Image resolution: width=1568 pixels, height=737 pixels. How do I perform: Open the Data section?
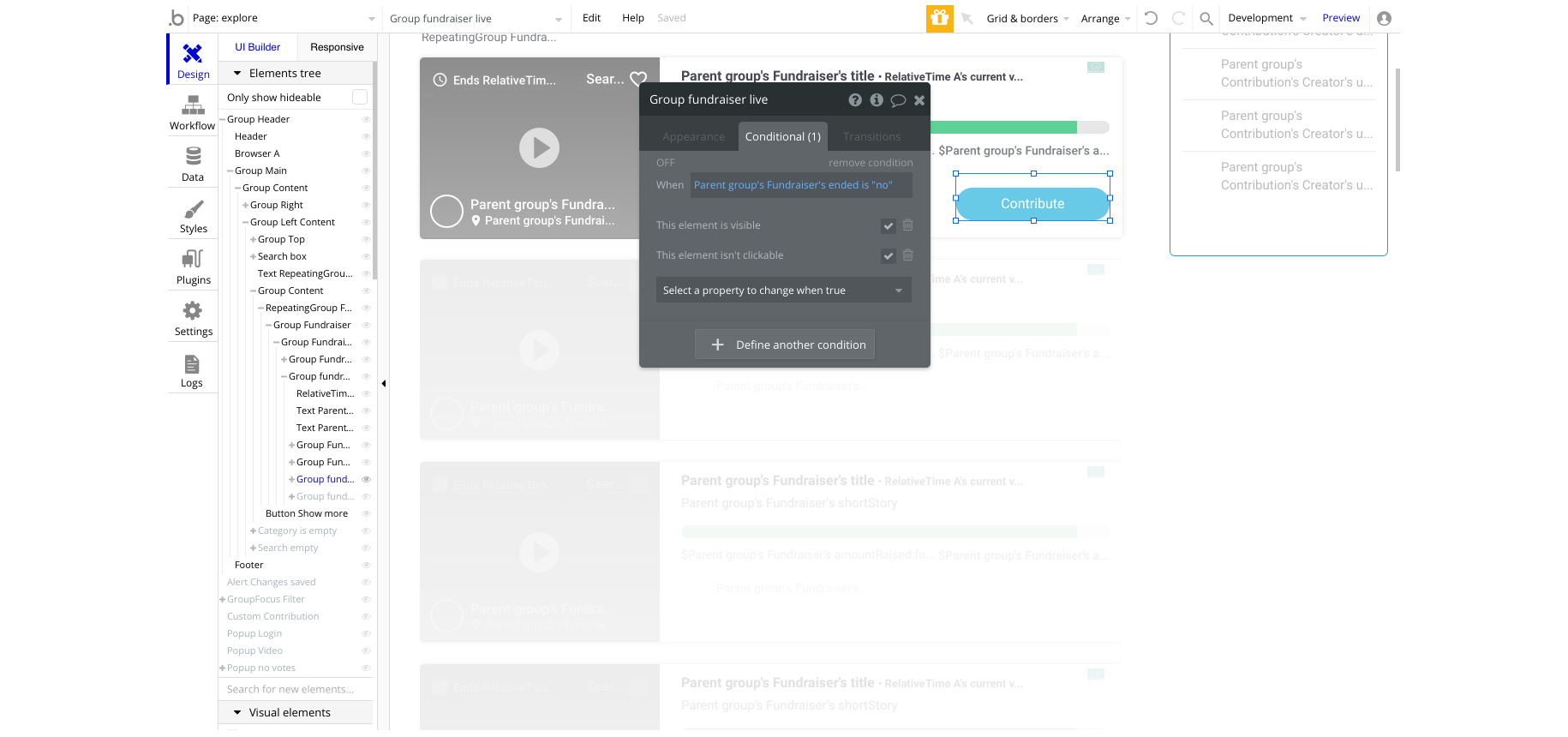coord(193,163)
